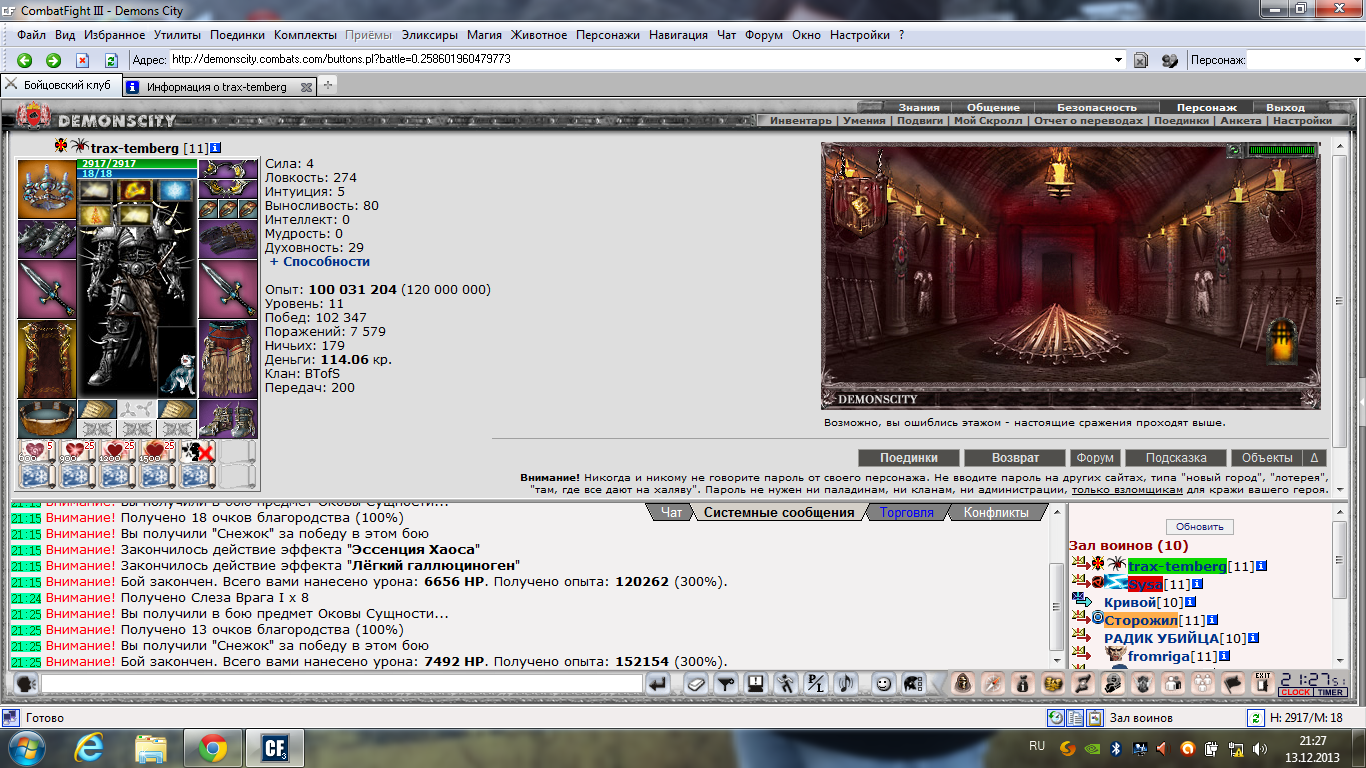1366x768 pixels.
Task: Expand the Δ button beside Объекты
Action: (x=1314, y=458)
